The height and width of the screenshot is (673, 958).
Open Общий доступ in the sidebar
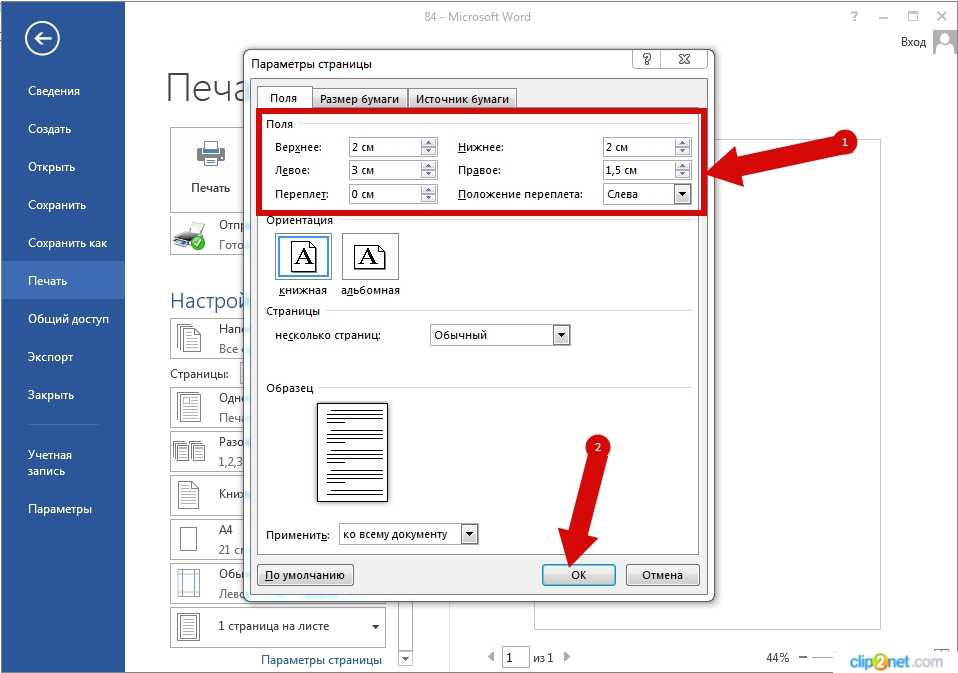coord(68,318)
